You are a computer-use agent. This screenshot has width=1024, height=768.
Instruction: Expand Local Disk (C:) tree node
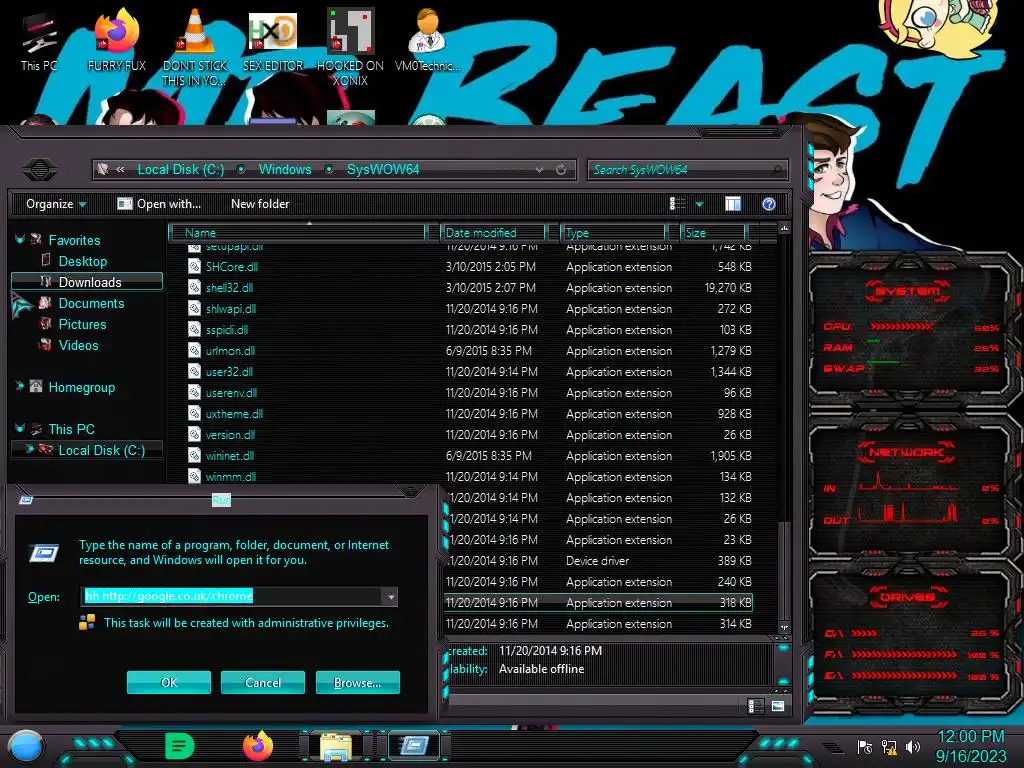coord(29,449)
